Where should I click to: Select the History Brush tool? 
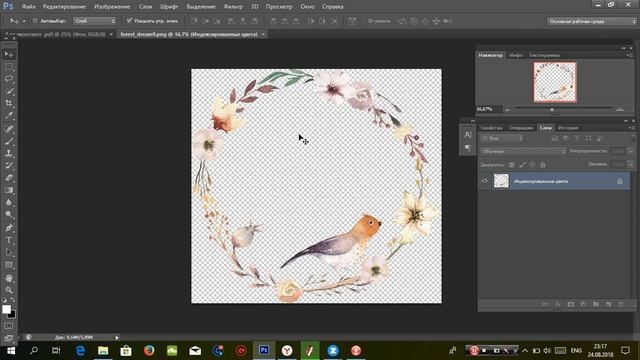pos(9,166)
